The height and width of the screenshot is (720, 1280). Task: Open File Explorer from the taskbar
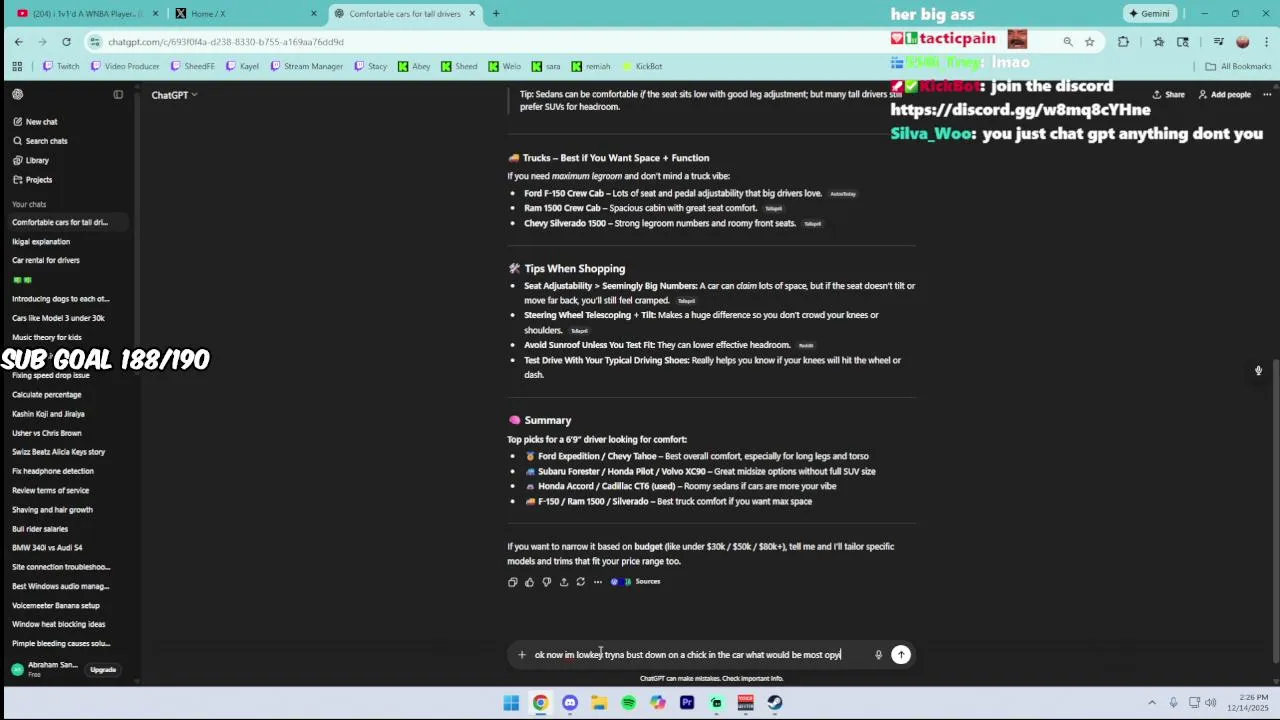[x=599, y=703]
